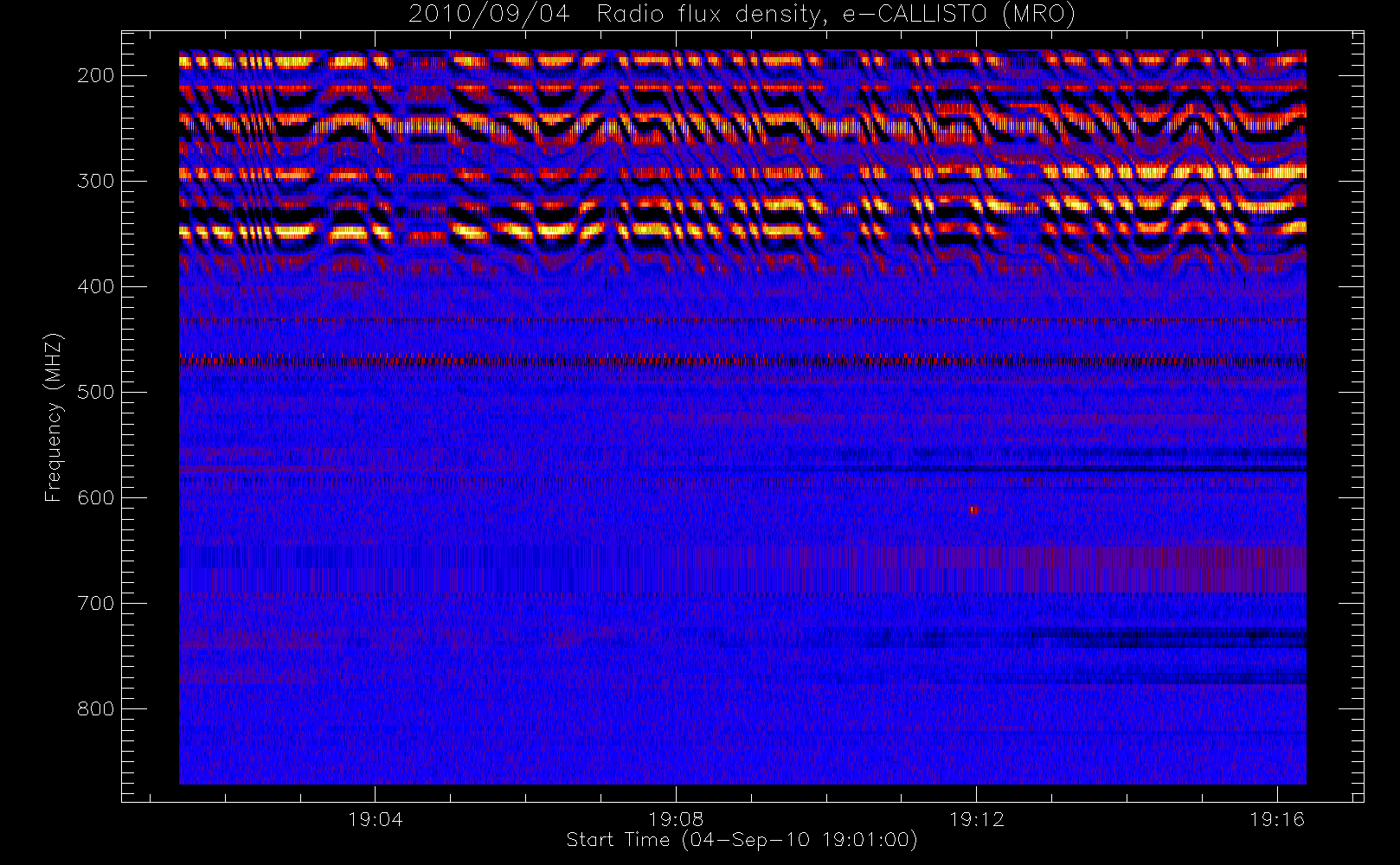Click the 400 frequency tick label
The width and height of the screenshot is (1400, 865).
[x=95, y=286]
